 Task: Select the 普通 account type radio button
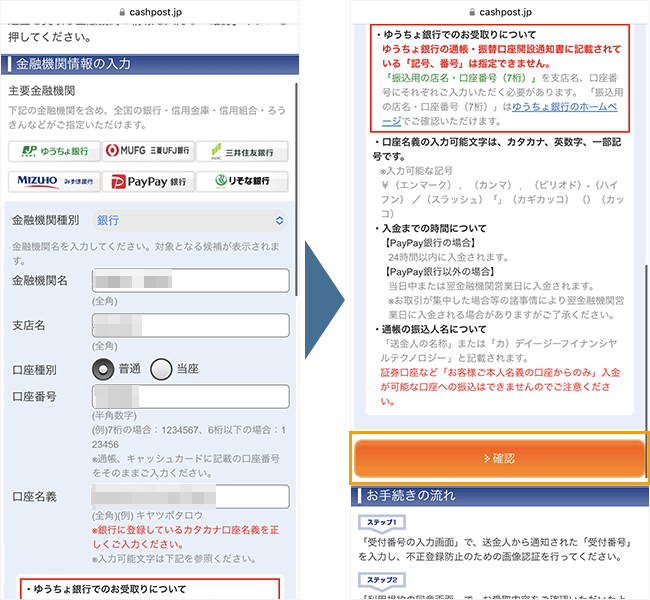click(x=103, y=369)
